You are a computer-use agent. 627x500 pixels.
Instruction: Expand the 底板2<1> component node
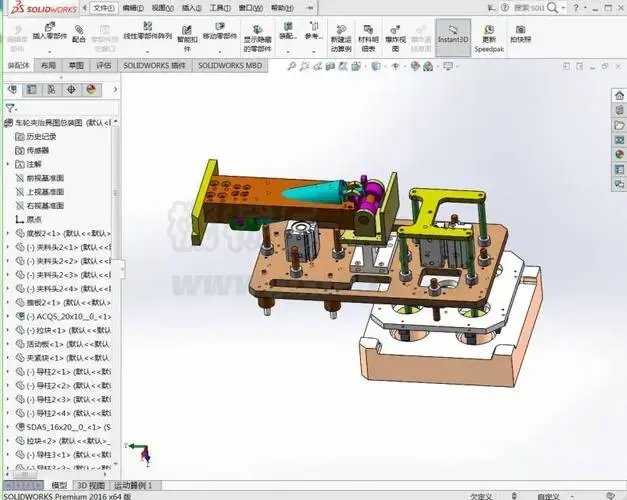tap(8, 233)
